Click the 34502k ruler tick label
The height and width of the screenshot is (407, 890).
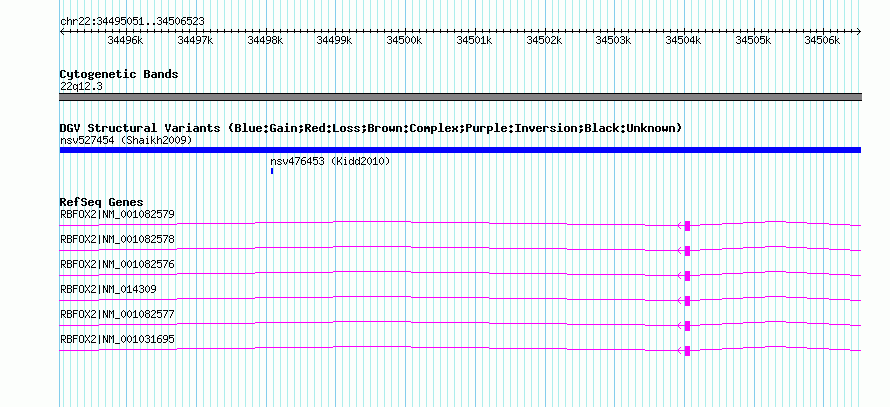point(544,40)
